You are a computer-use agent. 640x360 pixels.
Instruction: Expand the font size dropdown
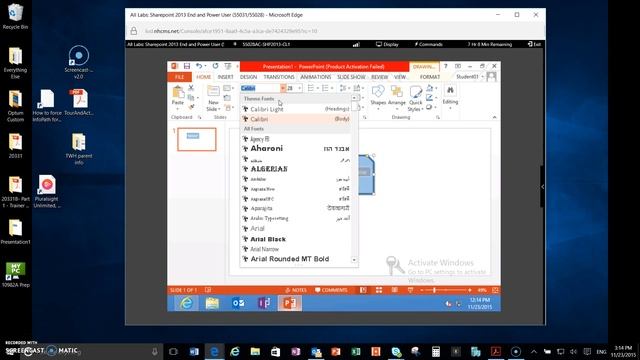(x=300, y=88)
